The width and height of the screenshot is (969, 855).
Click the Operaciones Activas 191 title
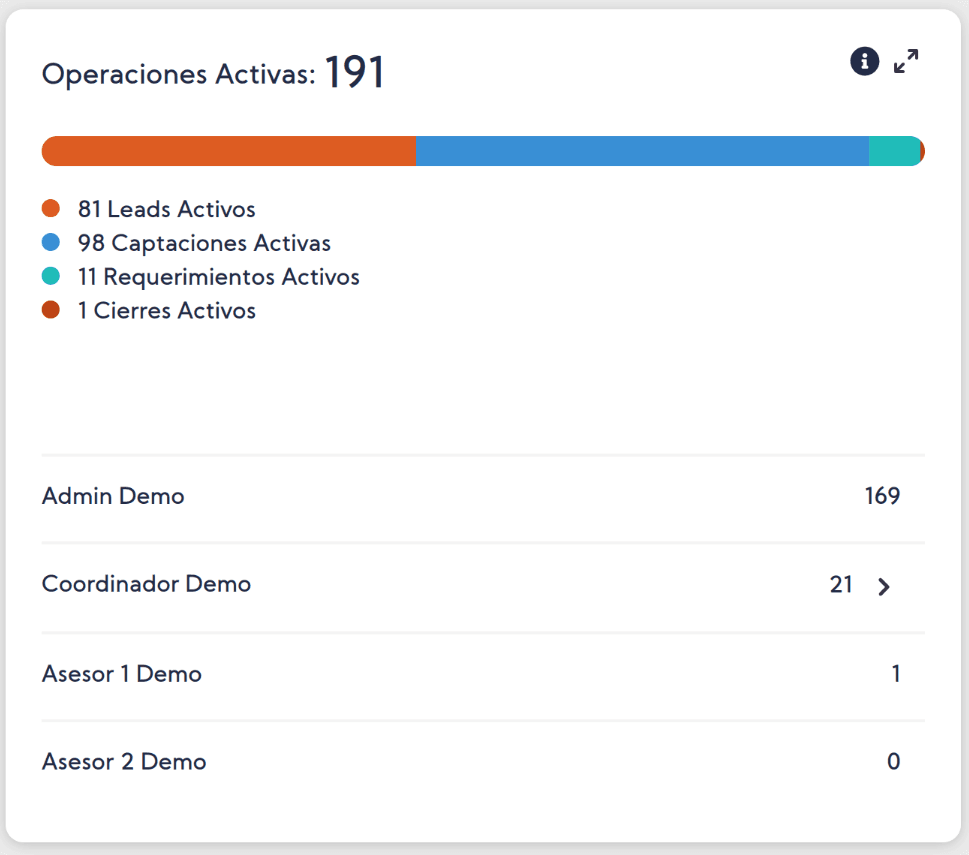[213, 74]
